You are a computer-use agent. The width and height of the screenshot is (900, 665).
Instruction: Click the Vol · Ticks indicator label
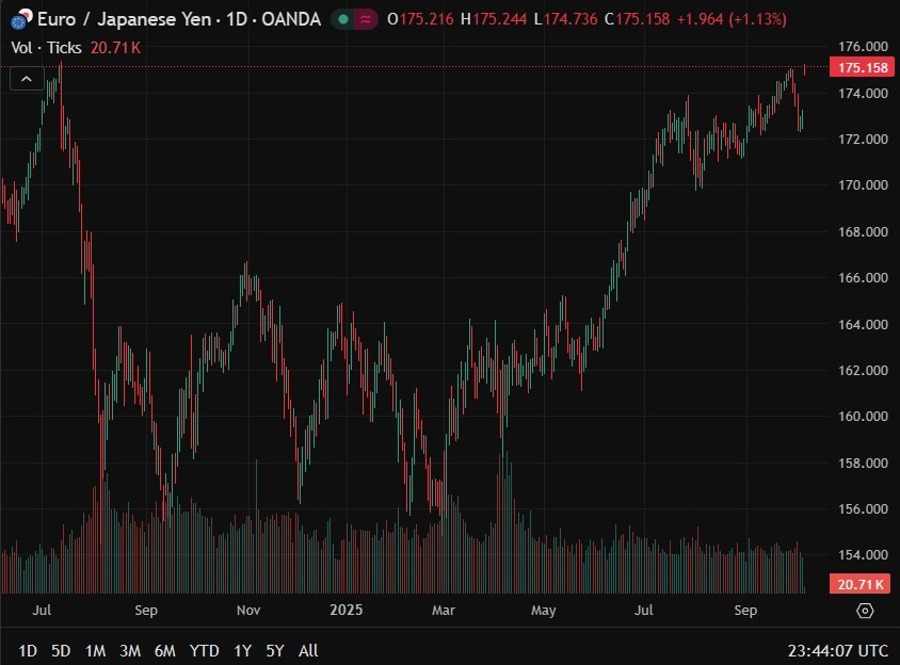[48, 47]
